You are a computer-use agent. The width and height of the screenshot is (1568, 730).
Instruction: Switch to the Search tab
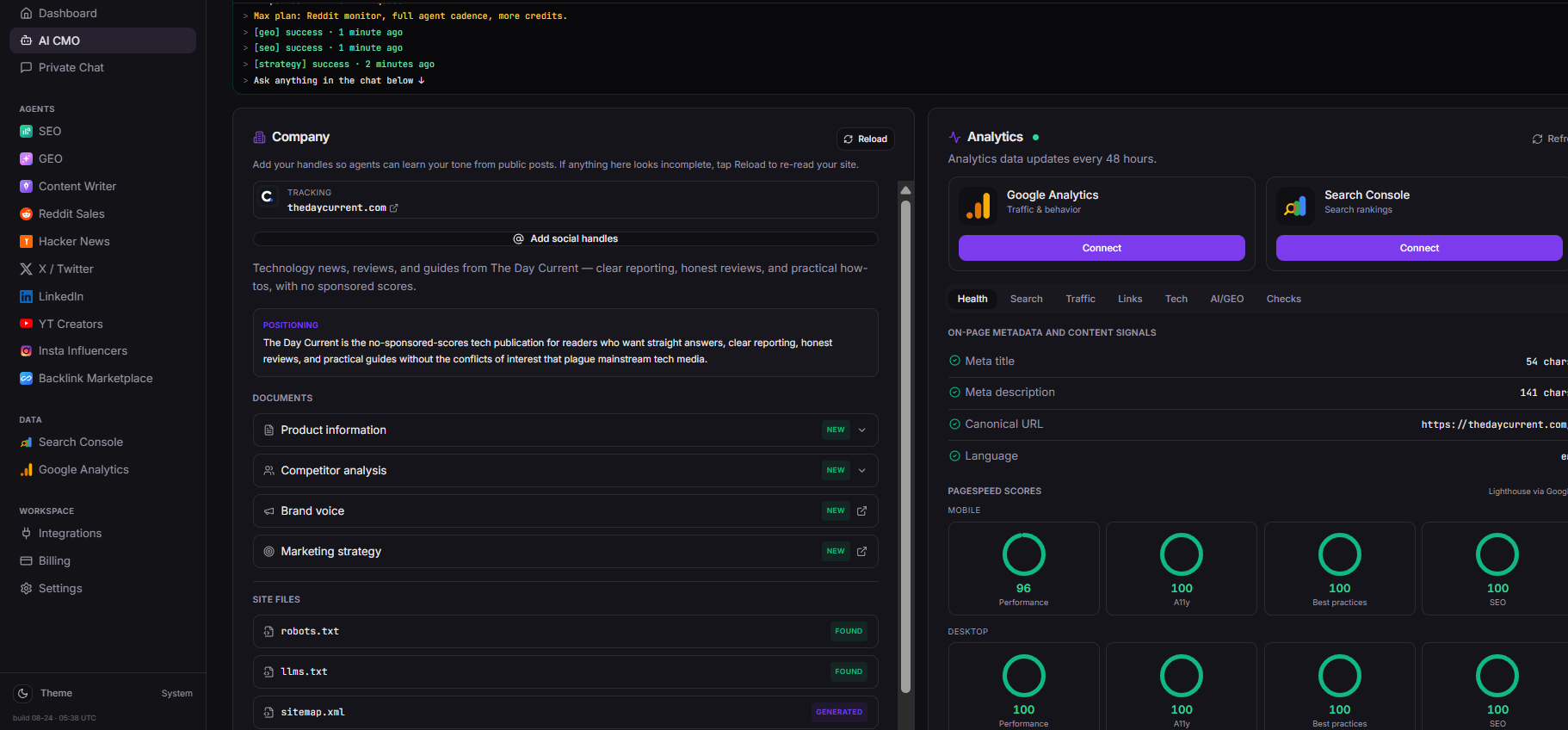1026,299
